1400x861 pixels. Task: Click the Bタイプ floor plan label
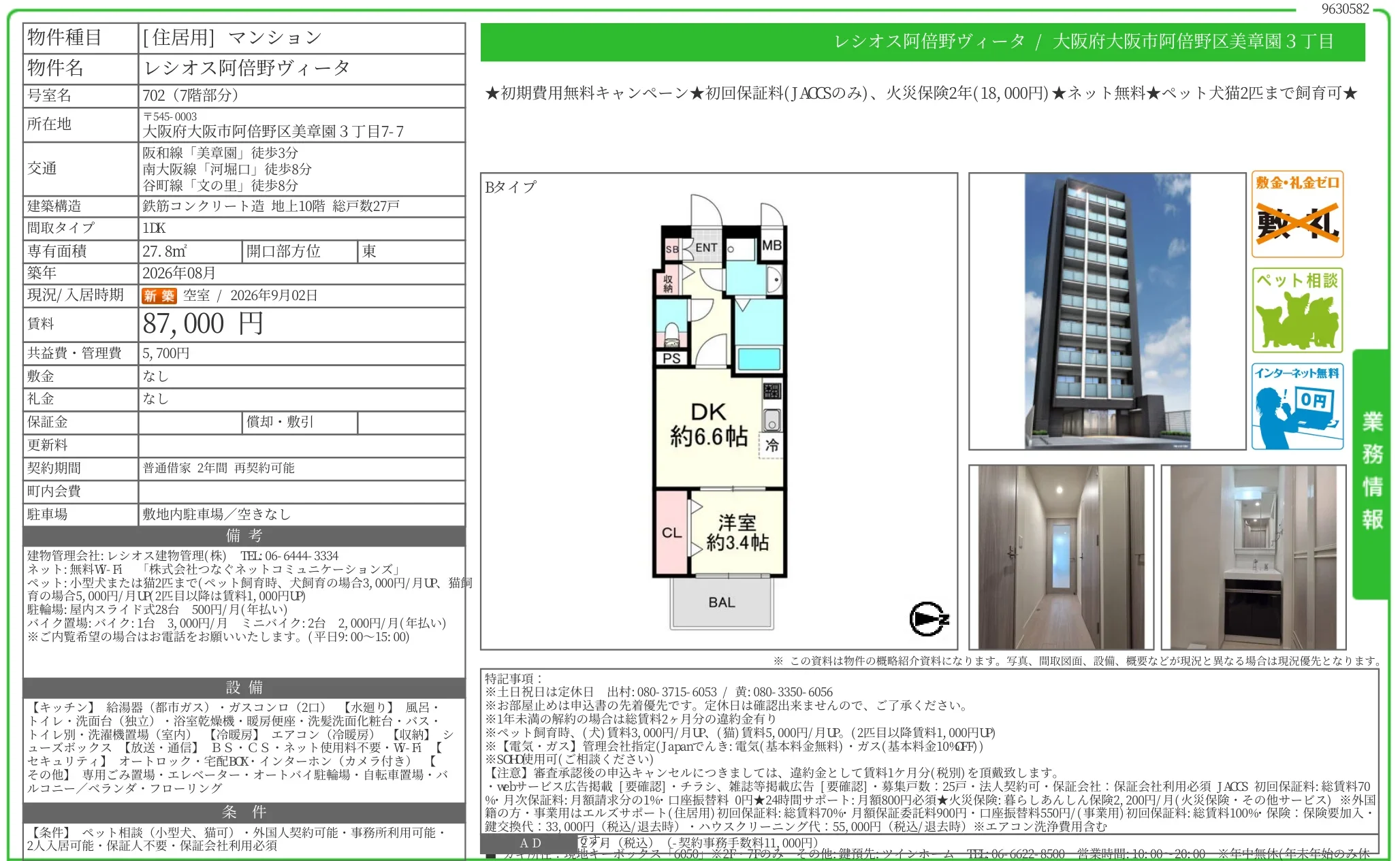(511, 187)
